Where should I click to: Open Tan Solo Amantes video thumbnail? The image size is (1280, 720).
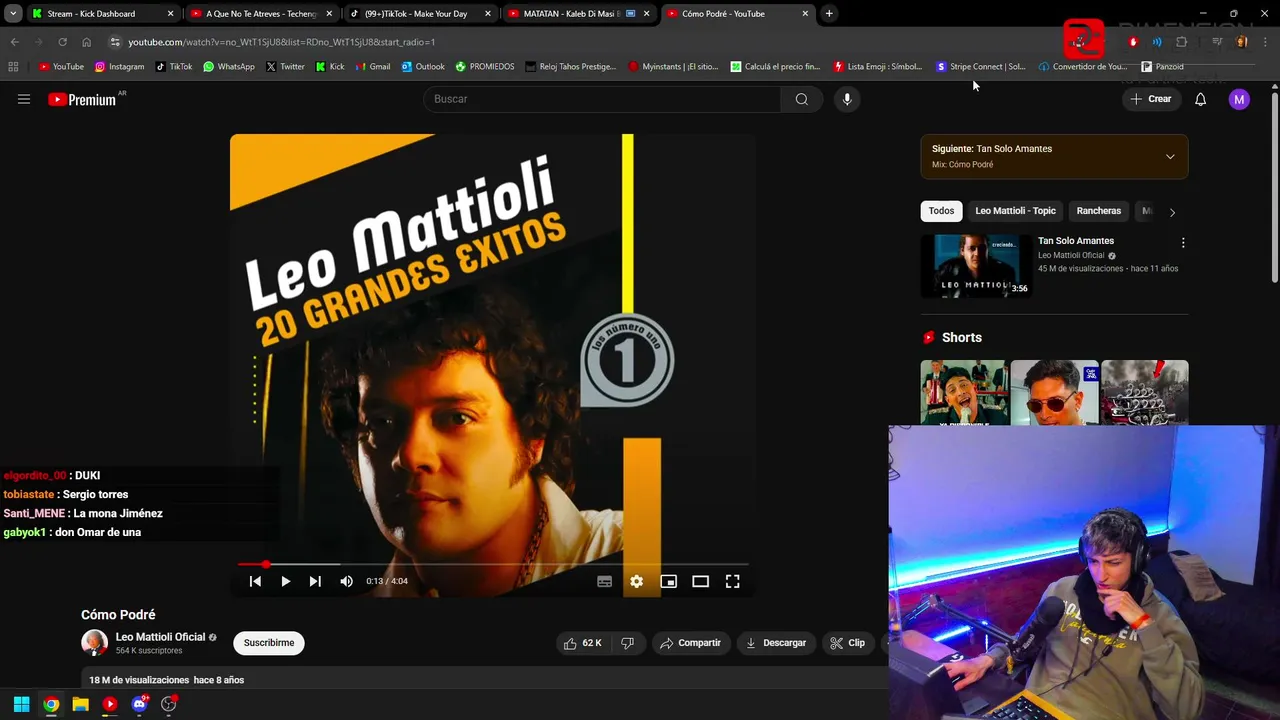point(976,266)
